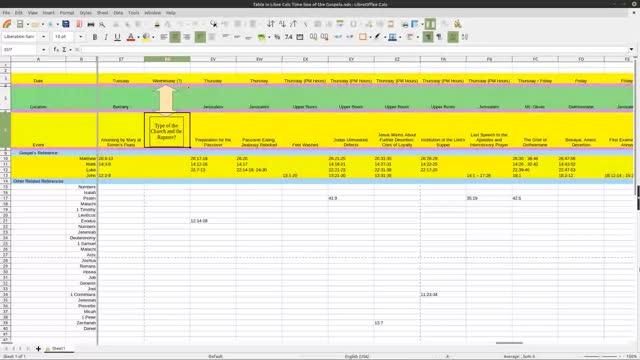Adjust the zoom slider in the status bar

pos(603,356)
